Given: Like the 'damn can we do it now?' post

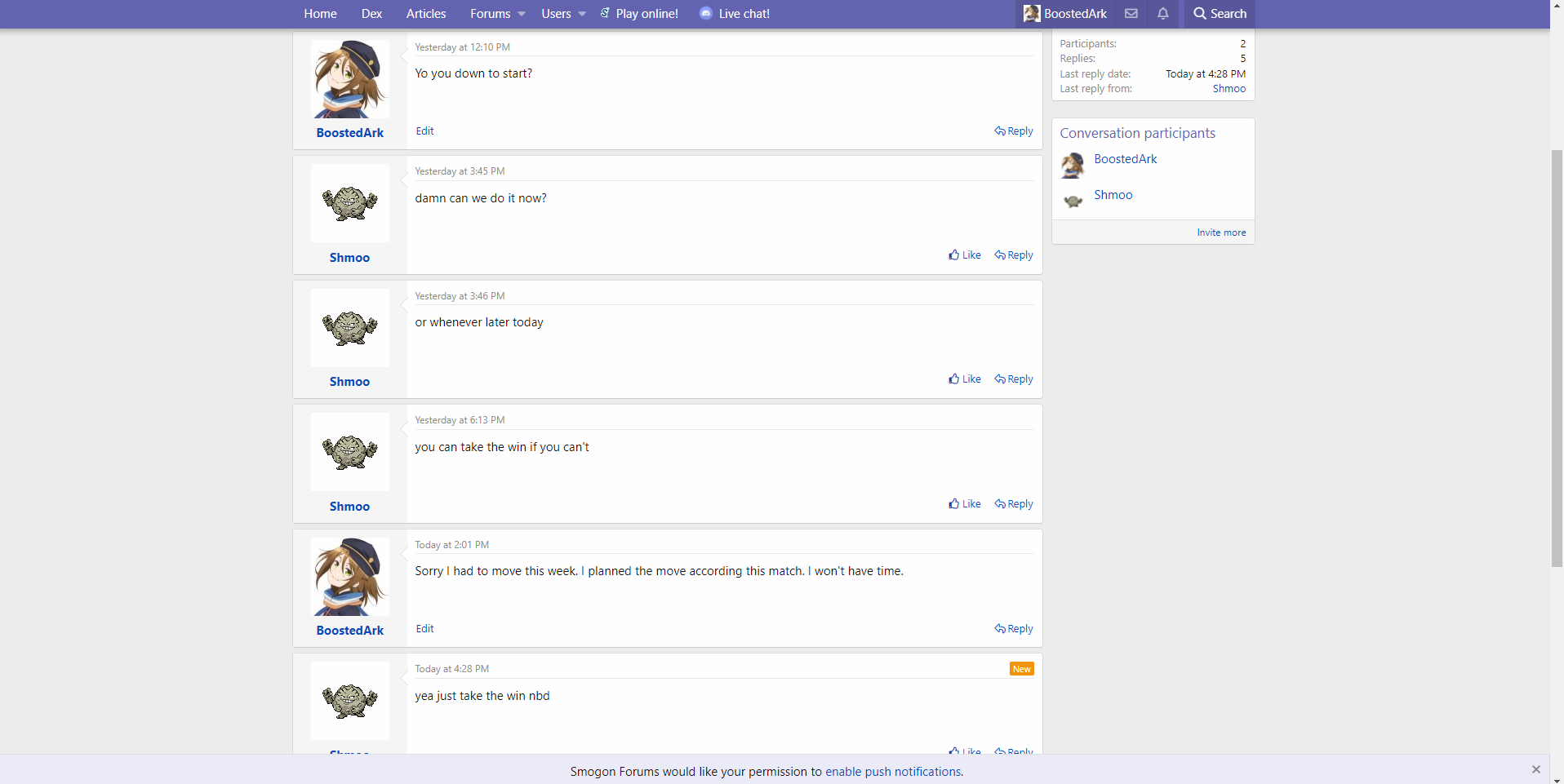Looking at the screenshot, I should [x=965, y=255].
